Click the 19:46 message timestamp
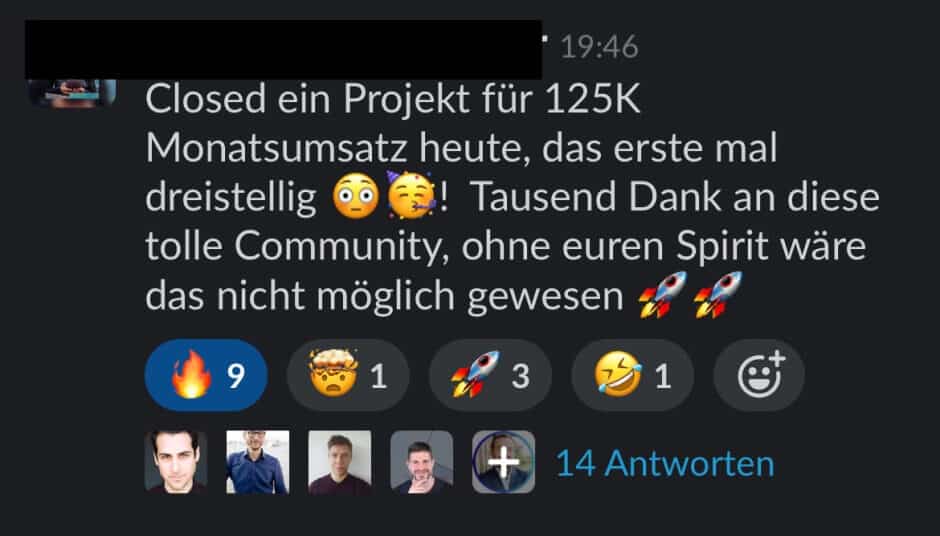Viewport: 940px width, 536px height. [599, 47]
